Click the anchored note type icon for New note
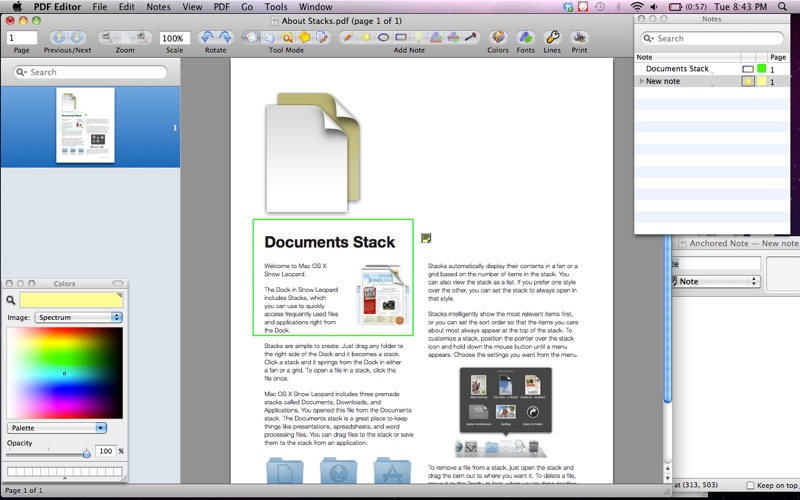 coord(747,81)
